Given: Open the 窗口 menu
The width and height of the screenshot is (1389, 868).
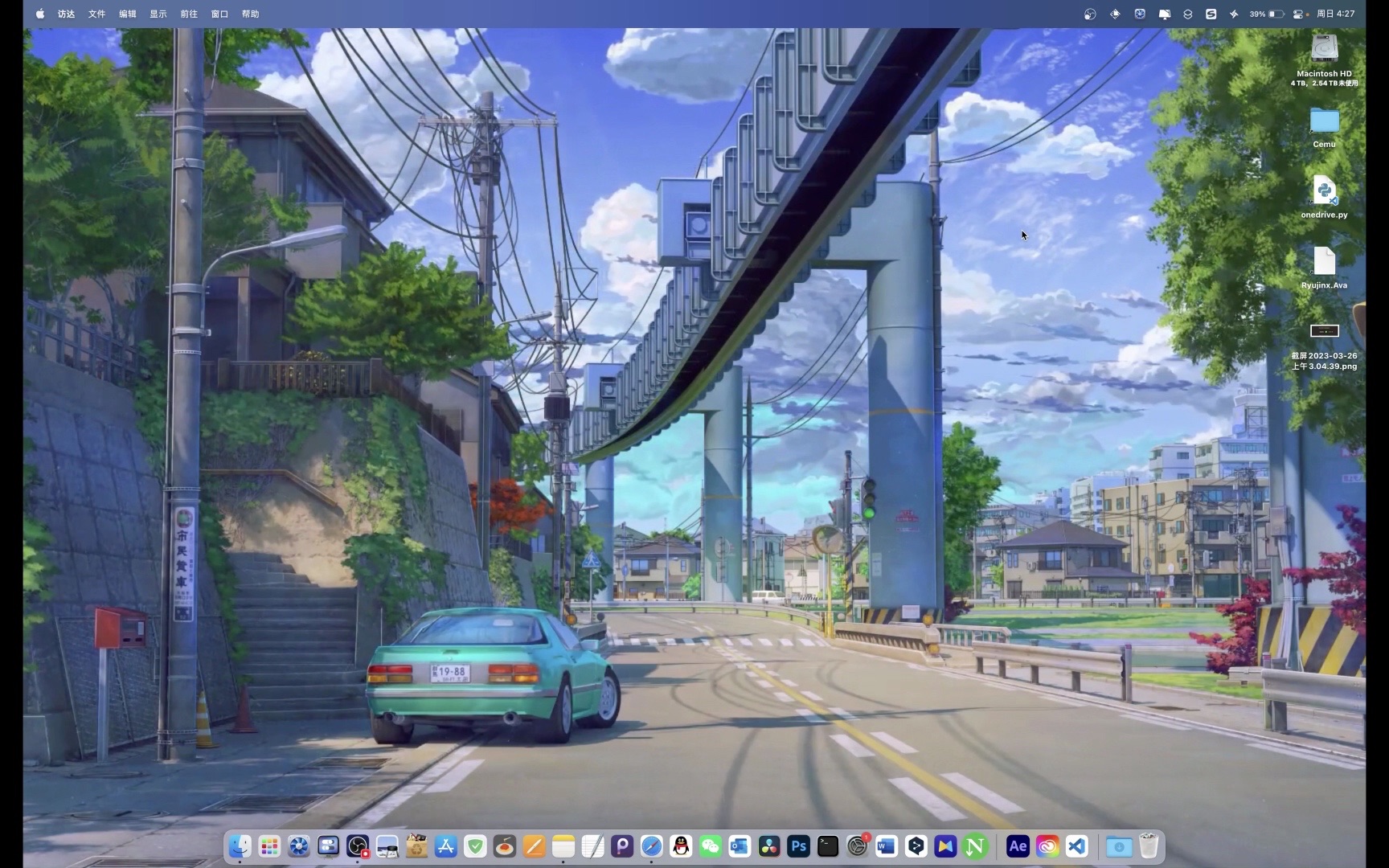Looking at the screenshot, I should coord(219,14).
